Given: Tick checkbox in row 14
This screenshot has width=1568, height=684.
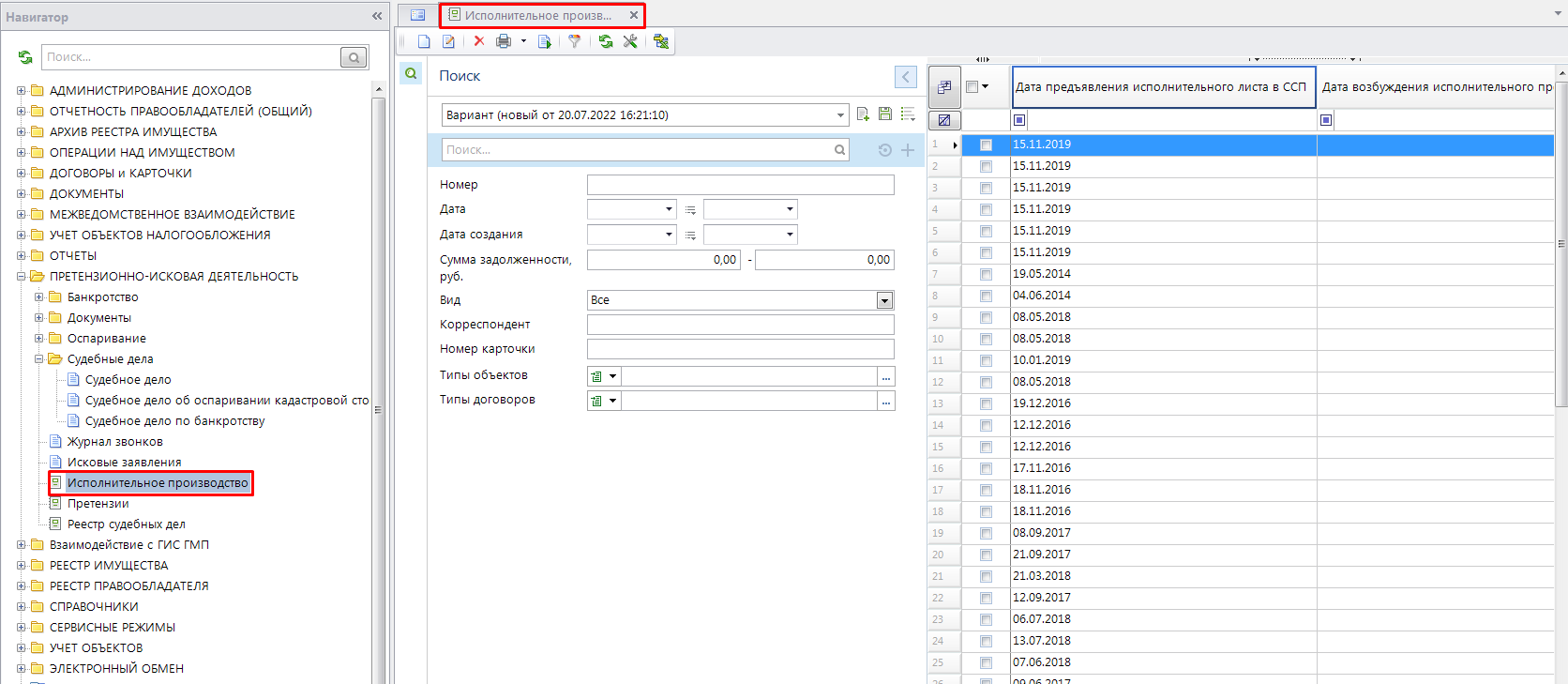Looking at the screenshot, I should [x=986, y=425].
